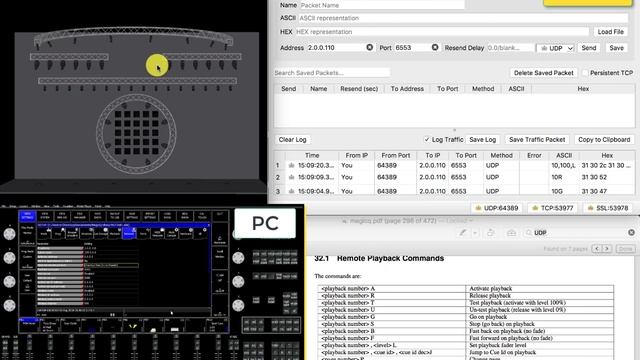Click the Save Traffic Packet button

(537, 140)
